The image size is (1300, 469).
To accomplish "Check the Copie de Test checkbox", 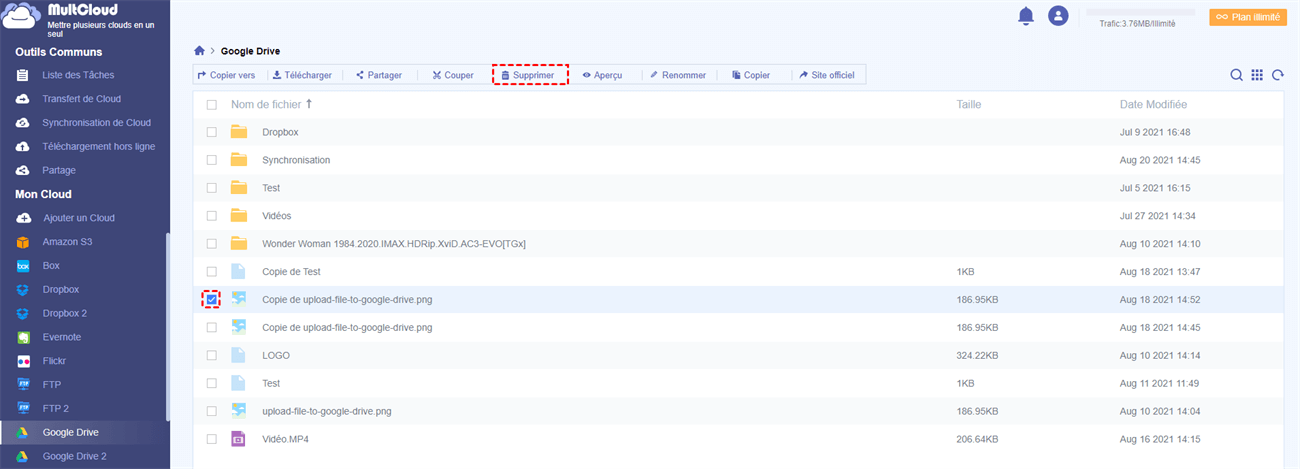I will (211, 272).
